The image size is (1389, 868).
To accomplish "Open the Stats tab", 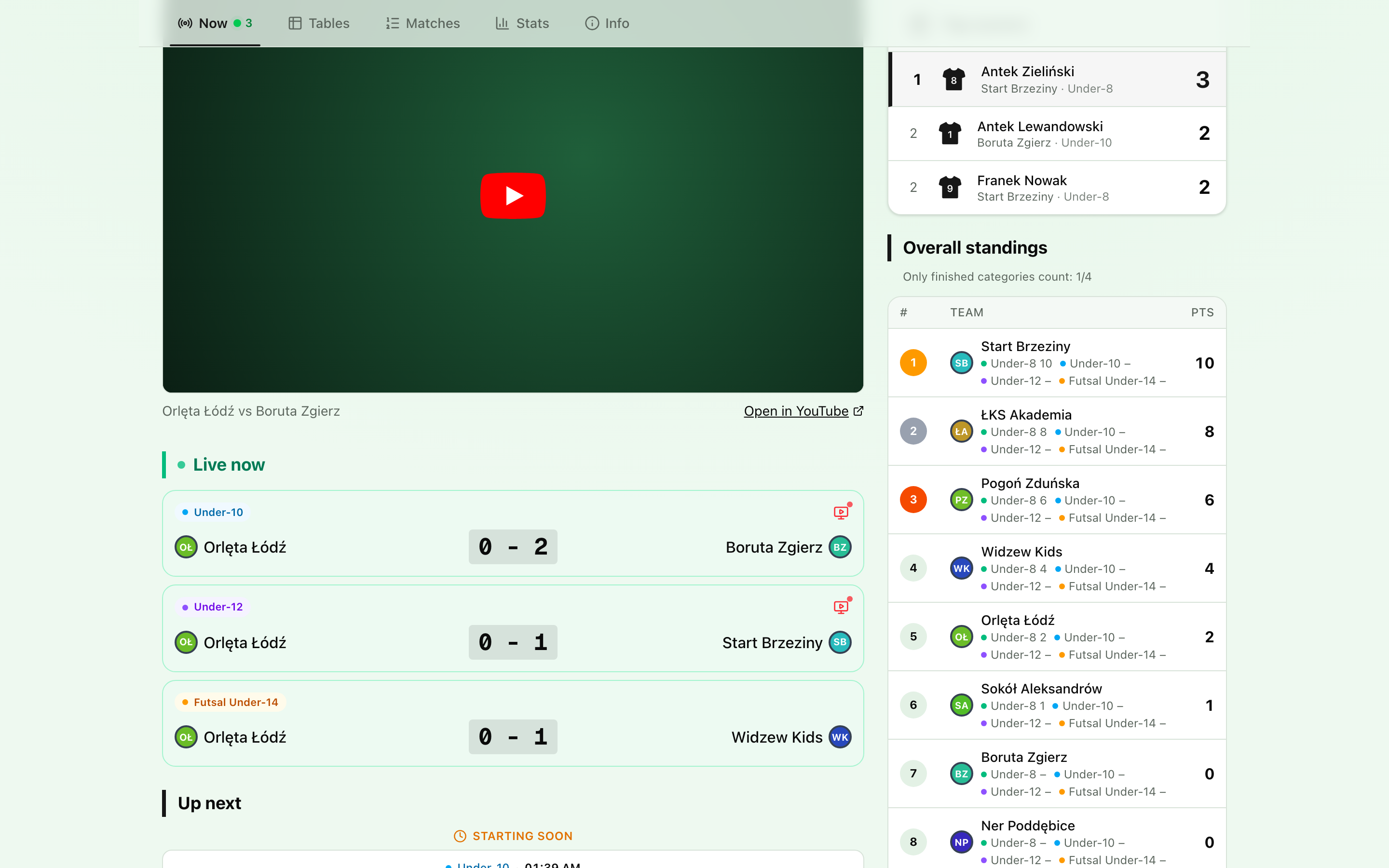I will [522, 24].
